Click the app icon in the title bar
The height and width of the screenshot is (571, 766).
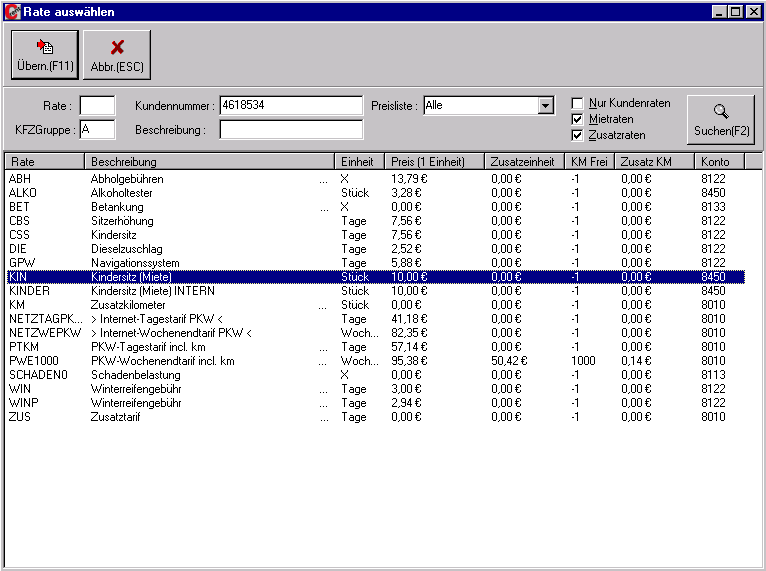(x=12, y=12)
